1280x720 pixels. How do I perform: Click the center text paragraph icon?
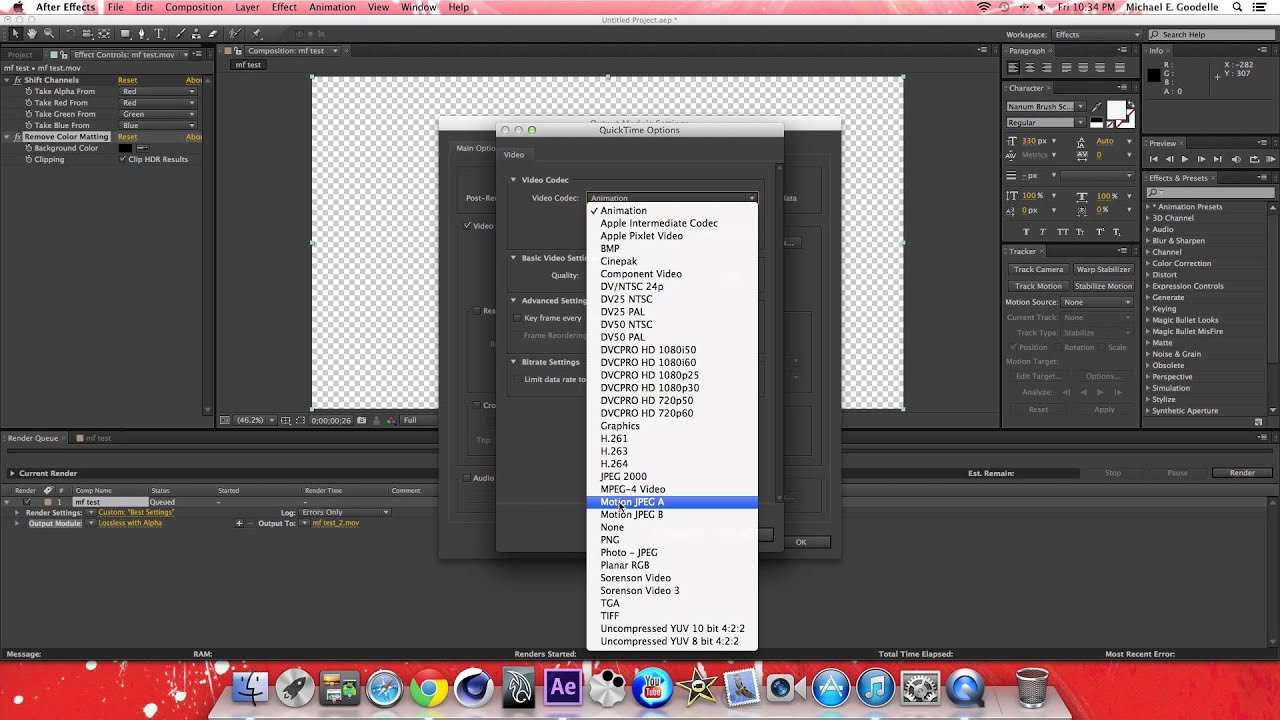(1030, 68)
